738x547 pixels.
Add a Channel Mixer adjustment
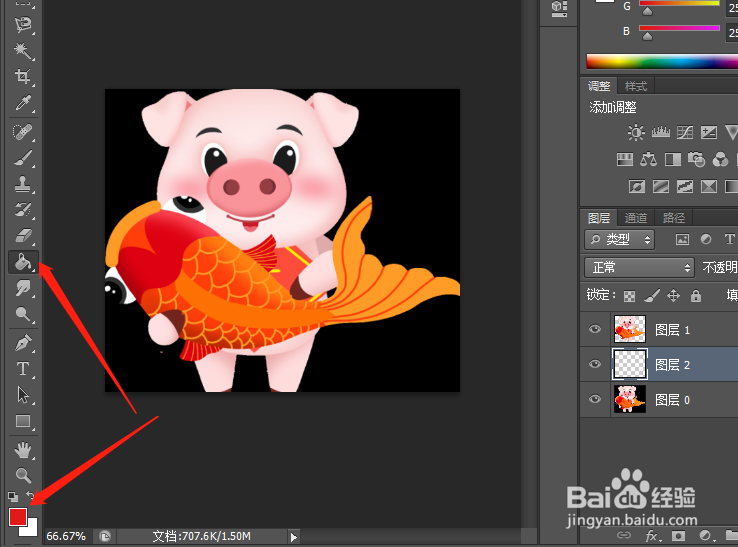pyautogui.click(x=720, y=160)
